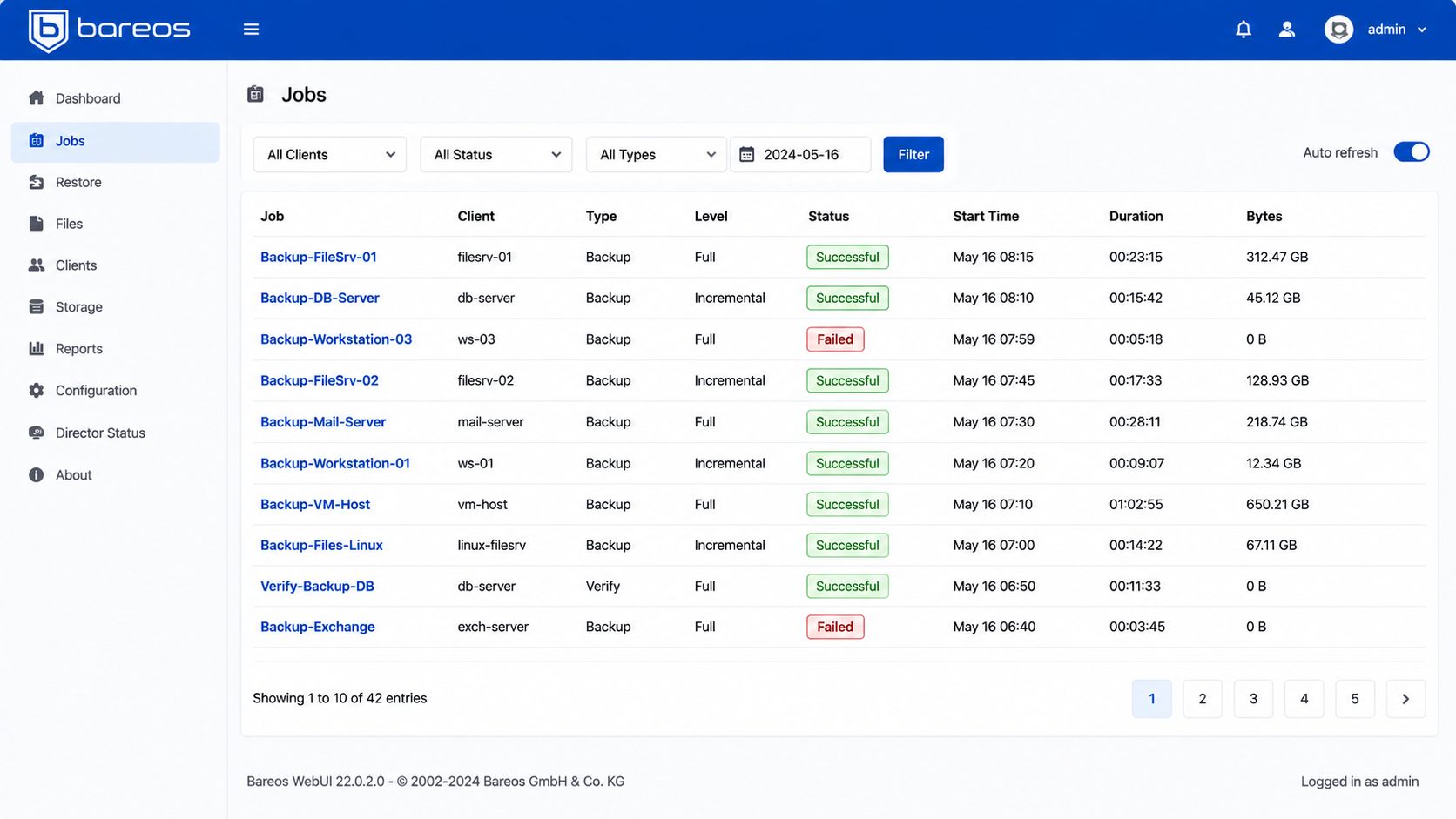Click the Restore sidebar icon
This screenshot has width=1456, height=819.
point(37,182)
